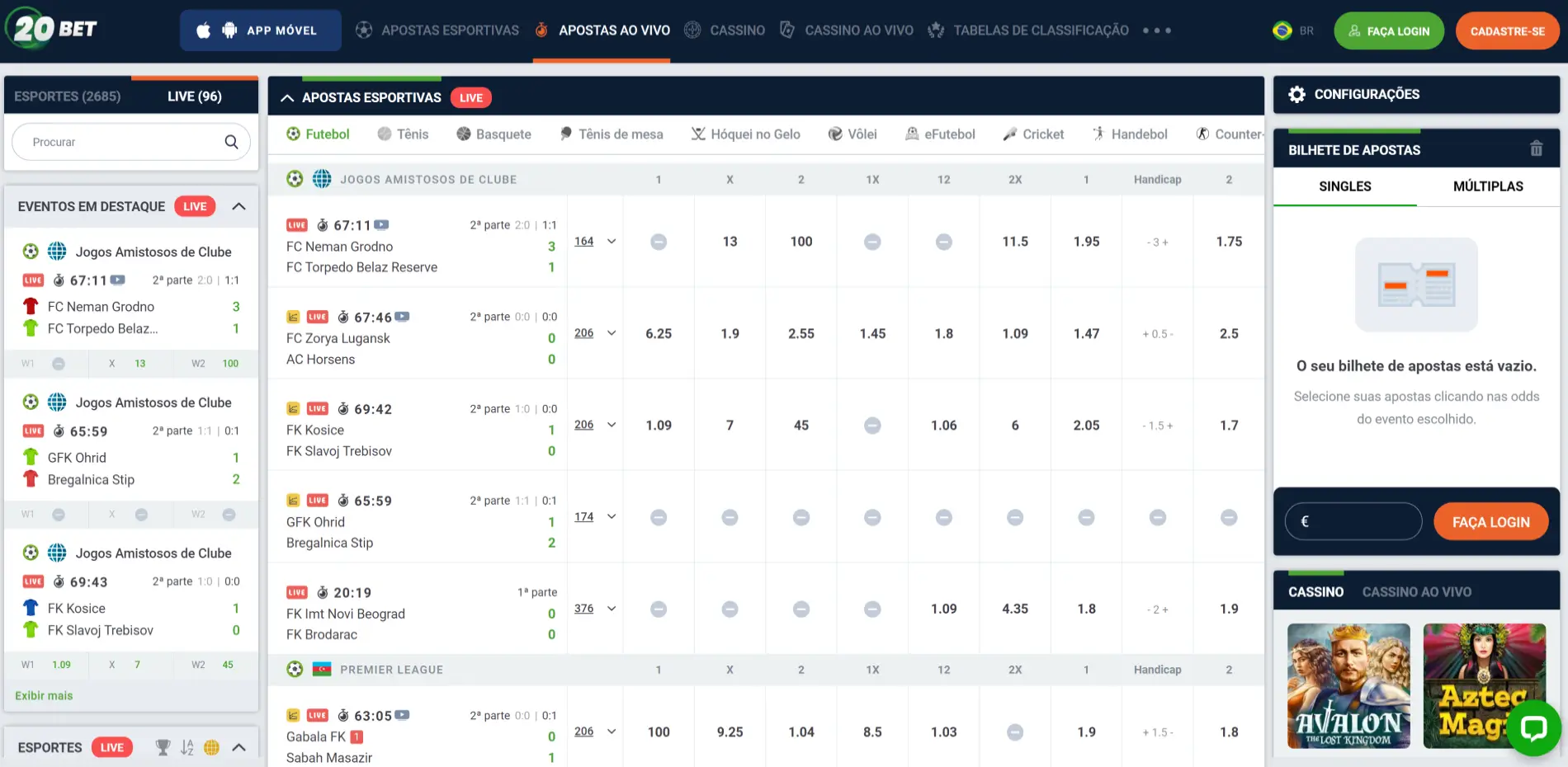
Task: Select the Tênis sport tab
Action: [403, 134]
